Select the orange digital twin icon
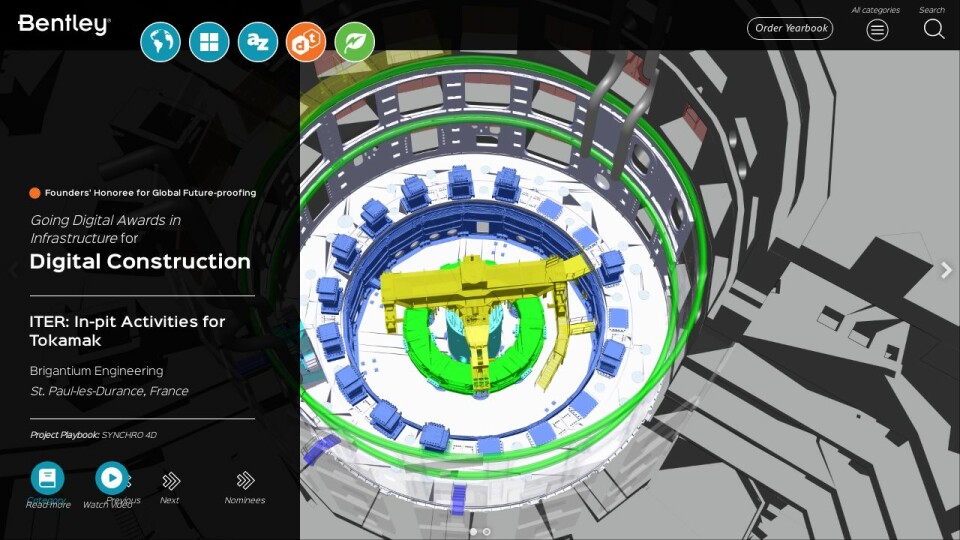 click(306, 42)
